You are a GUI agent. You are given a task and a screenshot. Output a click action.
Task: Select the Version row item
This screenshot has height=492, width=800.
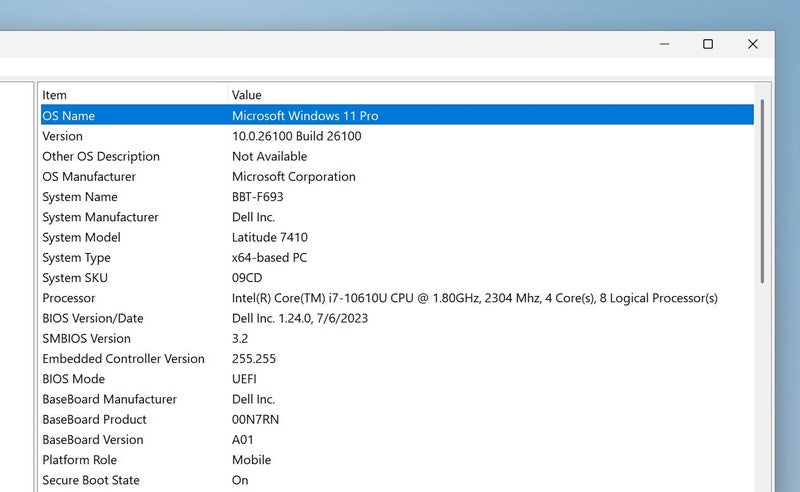coord(63,136)
